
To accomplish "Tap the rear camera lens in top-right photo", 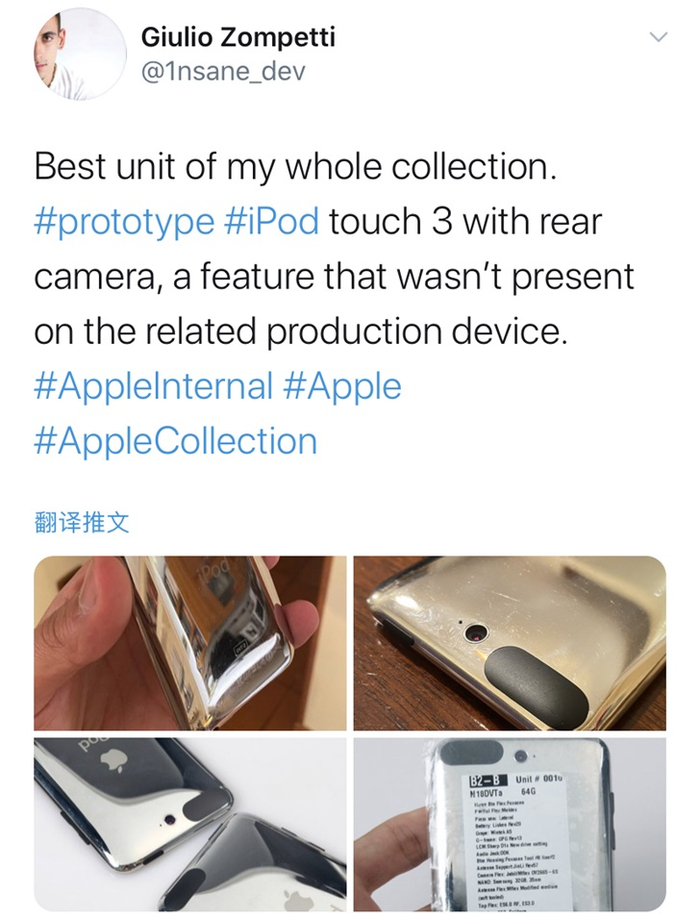I will [x=477, y=632].
